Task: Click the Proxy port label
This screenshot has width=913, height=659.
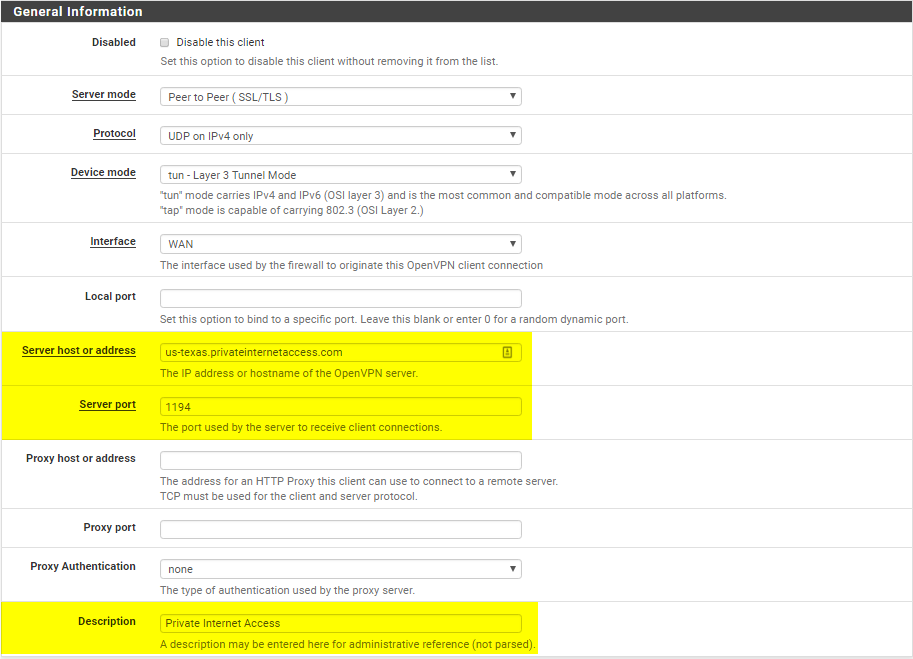Action: click(x=109, y=527)
